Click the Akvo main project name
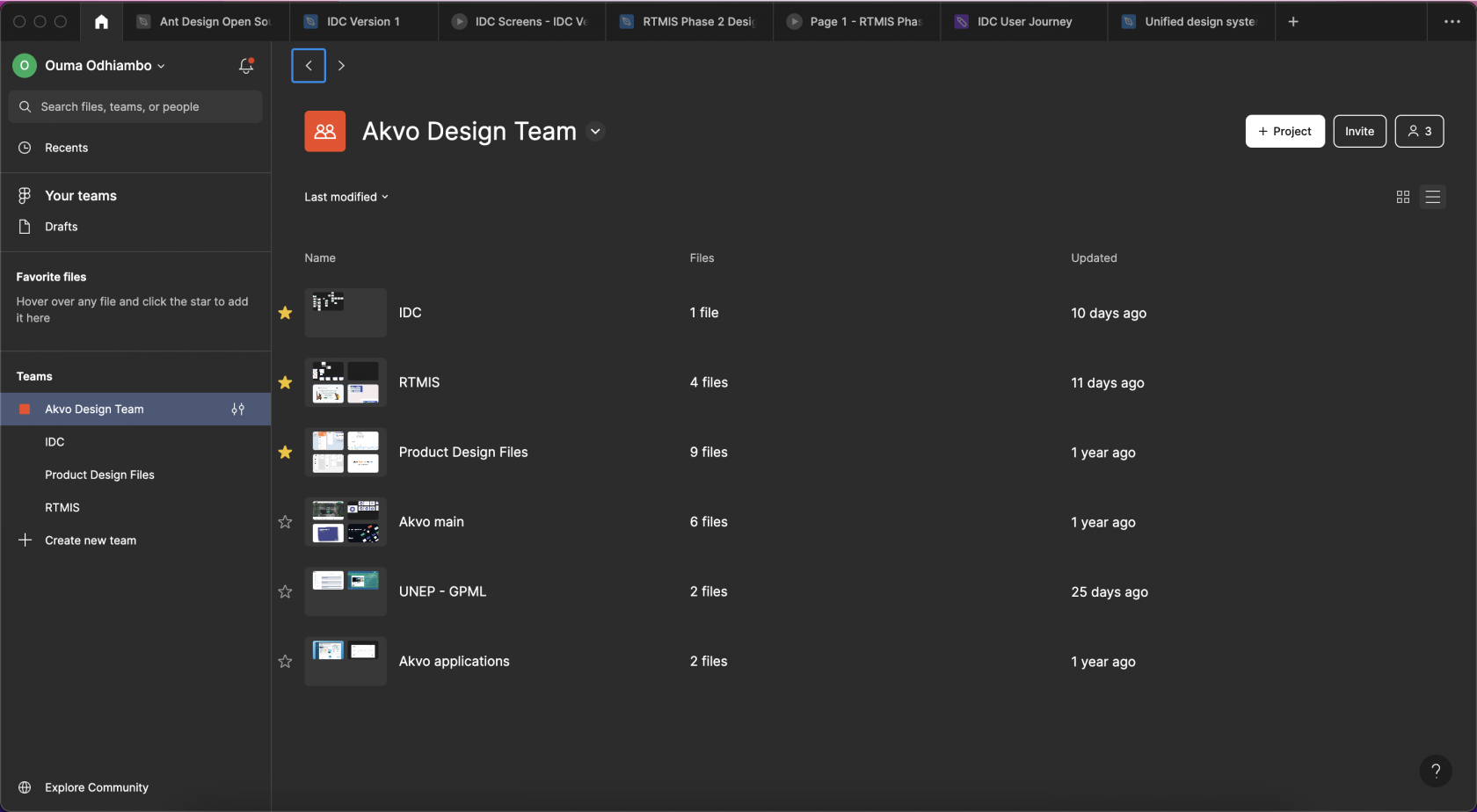 tap(432, 522)
